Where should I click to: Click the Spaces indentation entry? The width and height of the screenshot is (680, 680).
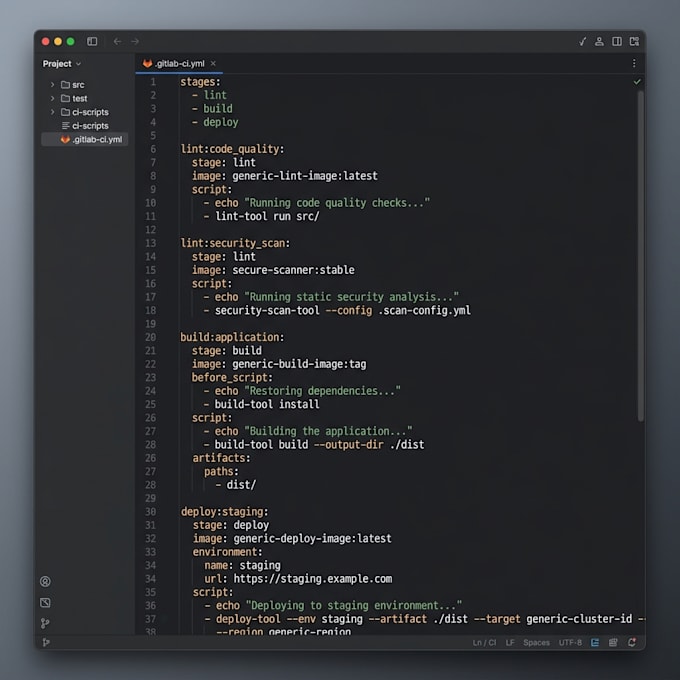(536, 642)
